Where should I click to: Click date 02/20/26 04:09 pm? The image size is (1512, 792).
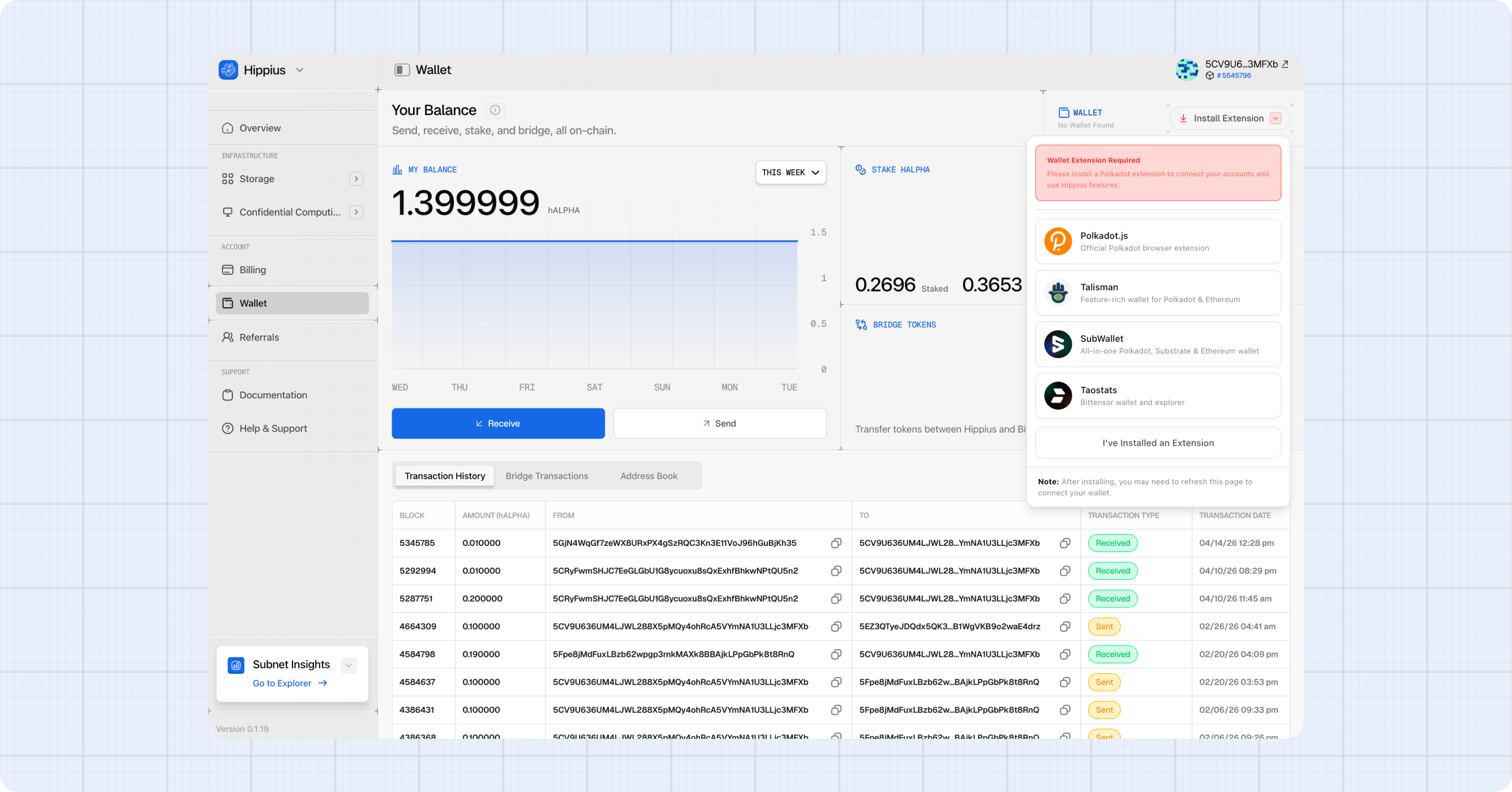pos(1239,654)
